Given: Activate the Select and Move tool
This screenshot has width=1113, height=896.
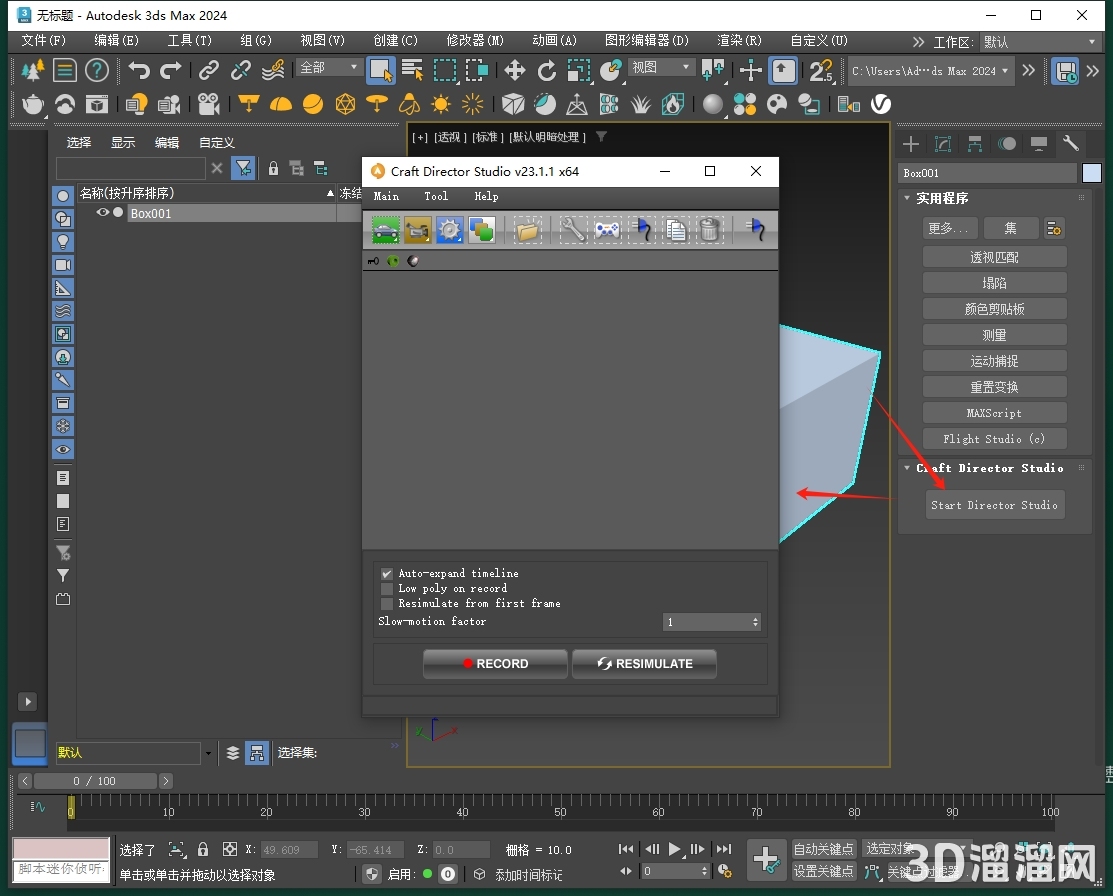Looking at the screenshot, I should tap(514, 70).
